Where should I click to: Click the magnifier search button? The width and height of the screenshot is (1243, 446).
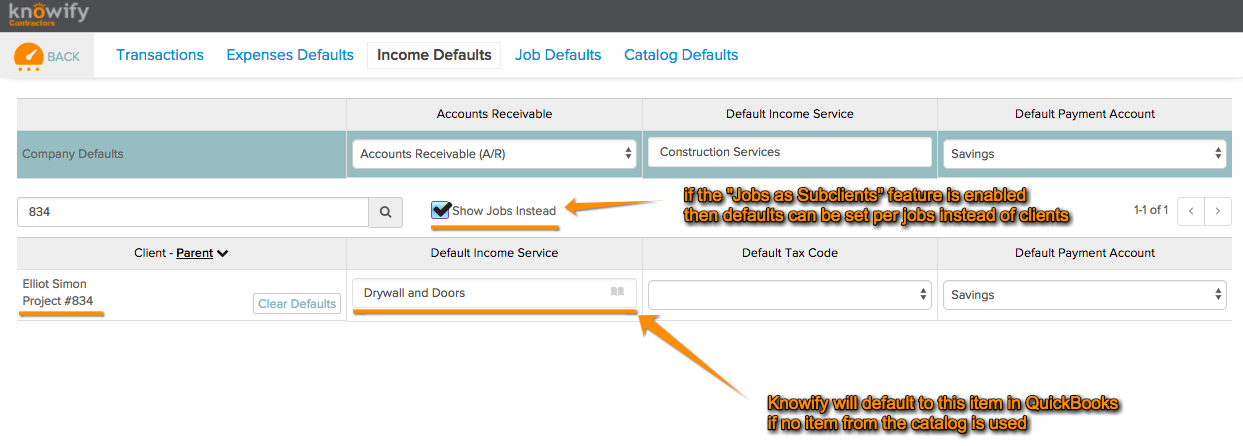(386, 212)
